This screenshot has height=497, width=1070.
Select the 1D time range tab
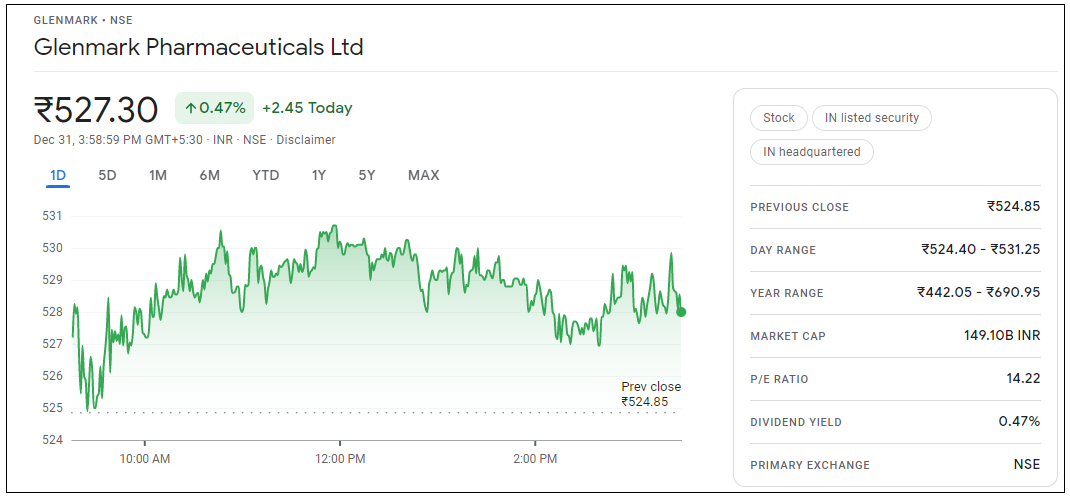58,175
